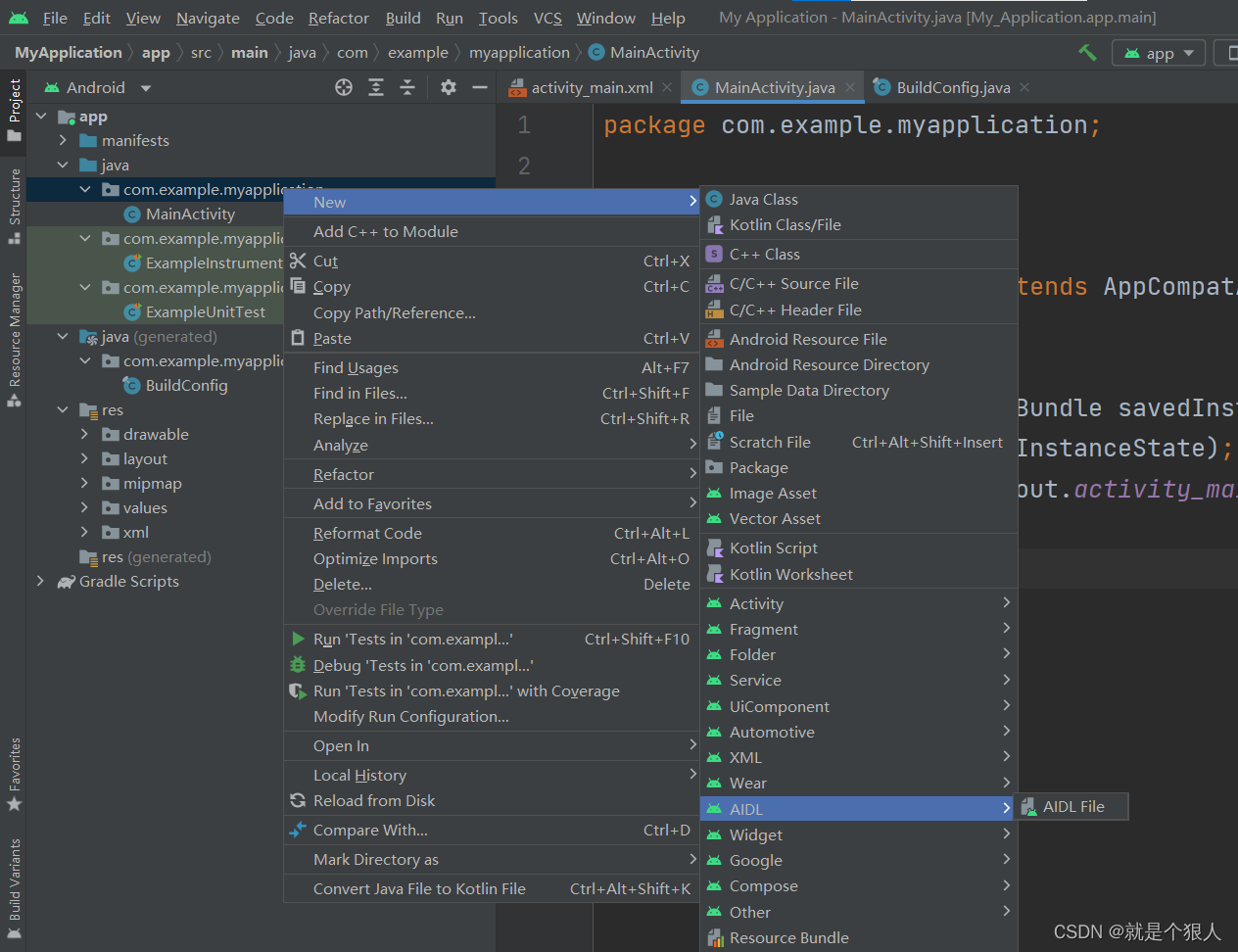Image resolution: width=1238 pixels, height=952 pixels.
Task: Click the Build hammer icon in toolbar
Action: pos(1087,52)
